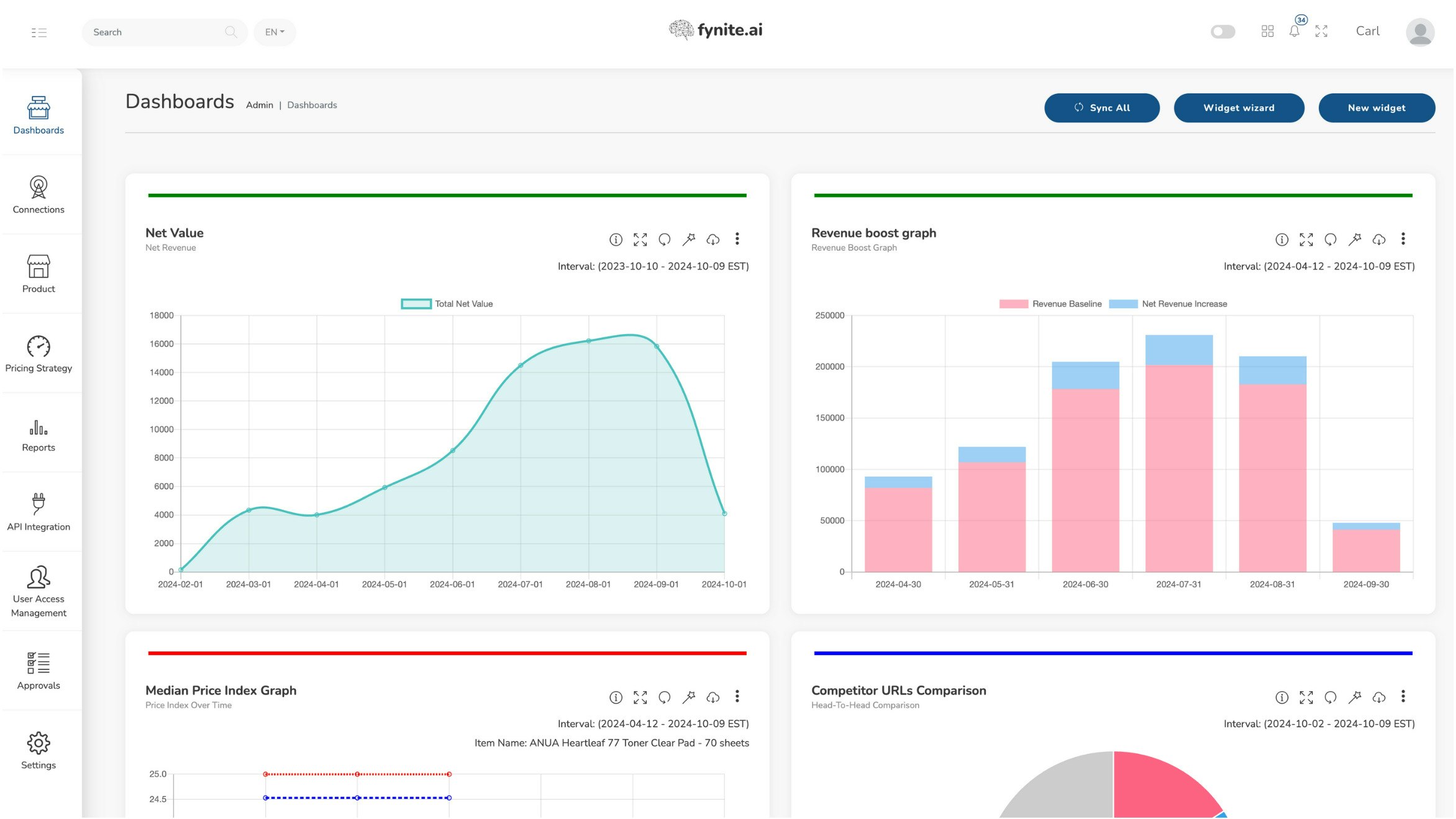Open the Revenue boost graph options menu
This screenshot has height=819, width=1456.
coord(1403,239)
